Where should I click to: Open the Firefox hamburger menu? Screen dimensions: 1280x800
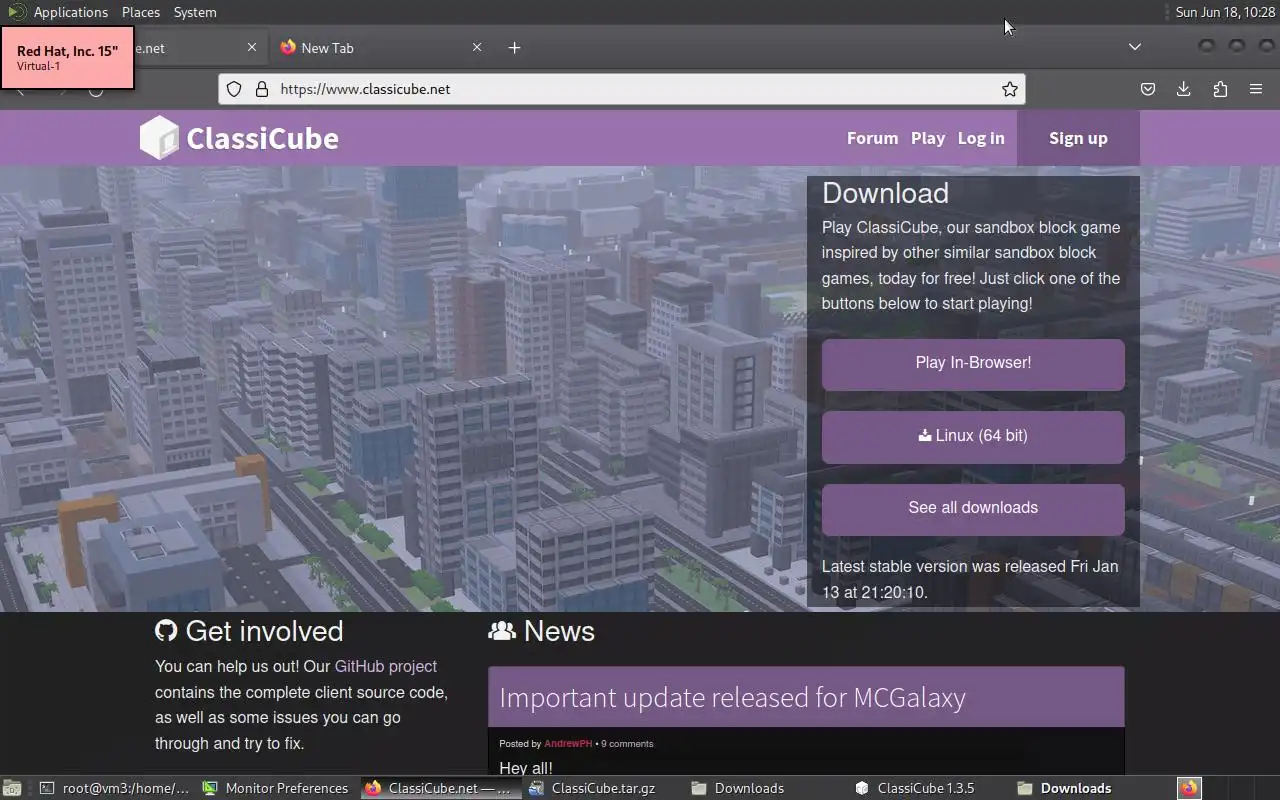[x=1256, y=89]
